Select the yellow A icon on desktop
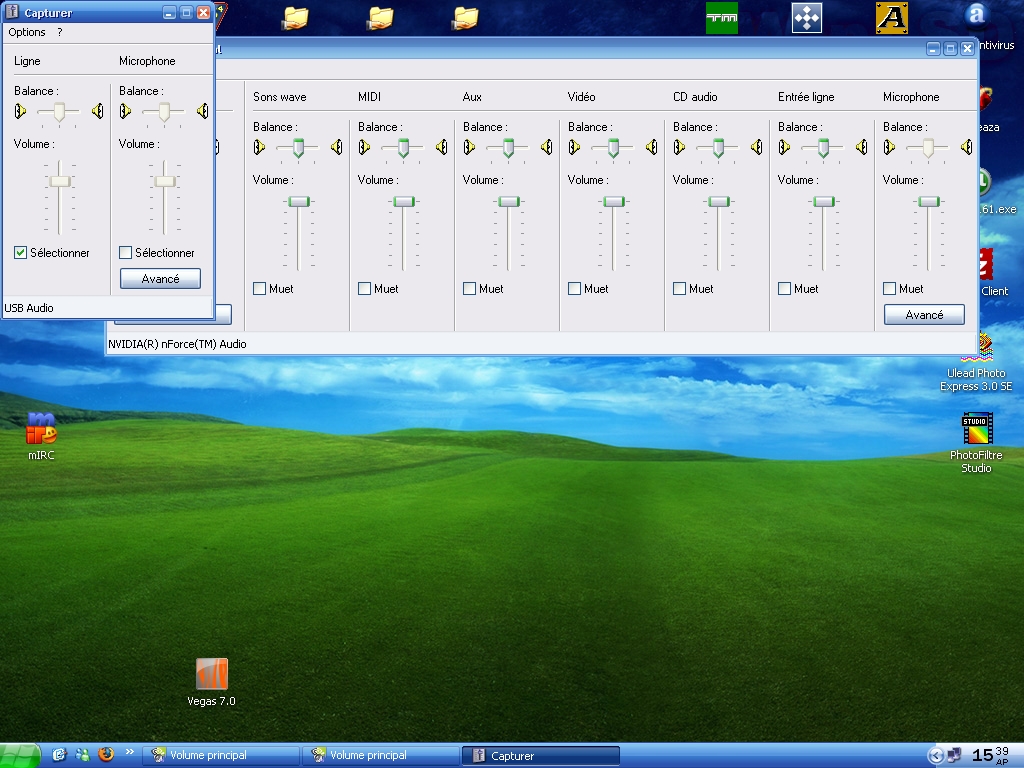The width and height of the screenshot is (1024, 768). [x=891, y=18]
